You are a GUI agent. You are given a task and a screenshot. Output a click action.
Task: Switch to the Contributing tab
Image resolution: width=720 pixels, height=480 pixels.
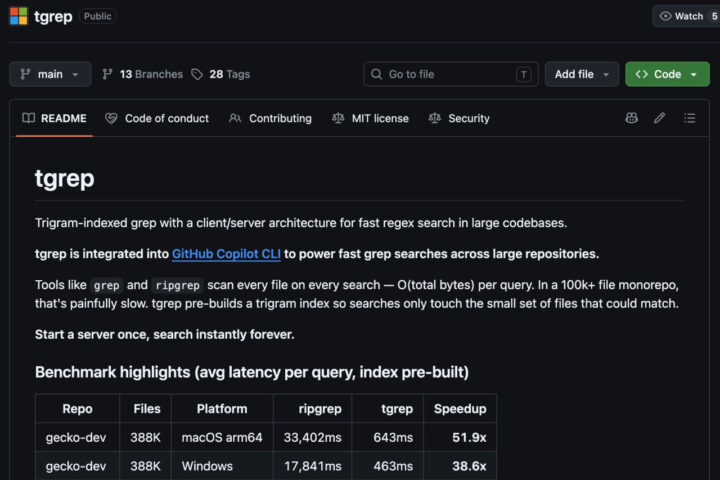point(270,119)
